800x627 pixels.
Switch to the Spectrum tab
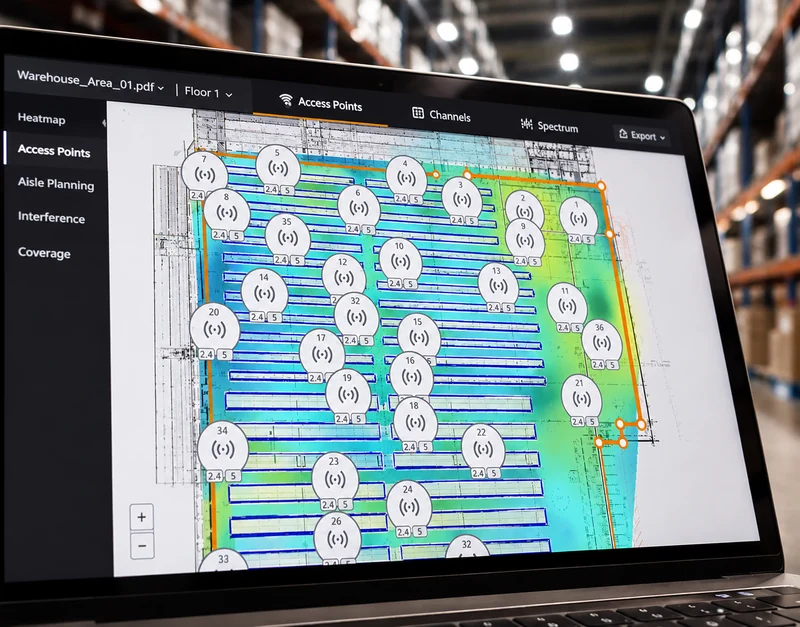pyautogui.click(x=549, y=126)
